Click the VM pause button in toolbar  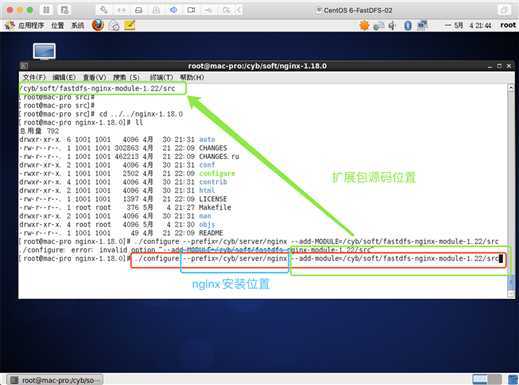click(46, 10)
